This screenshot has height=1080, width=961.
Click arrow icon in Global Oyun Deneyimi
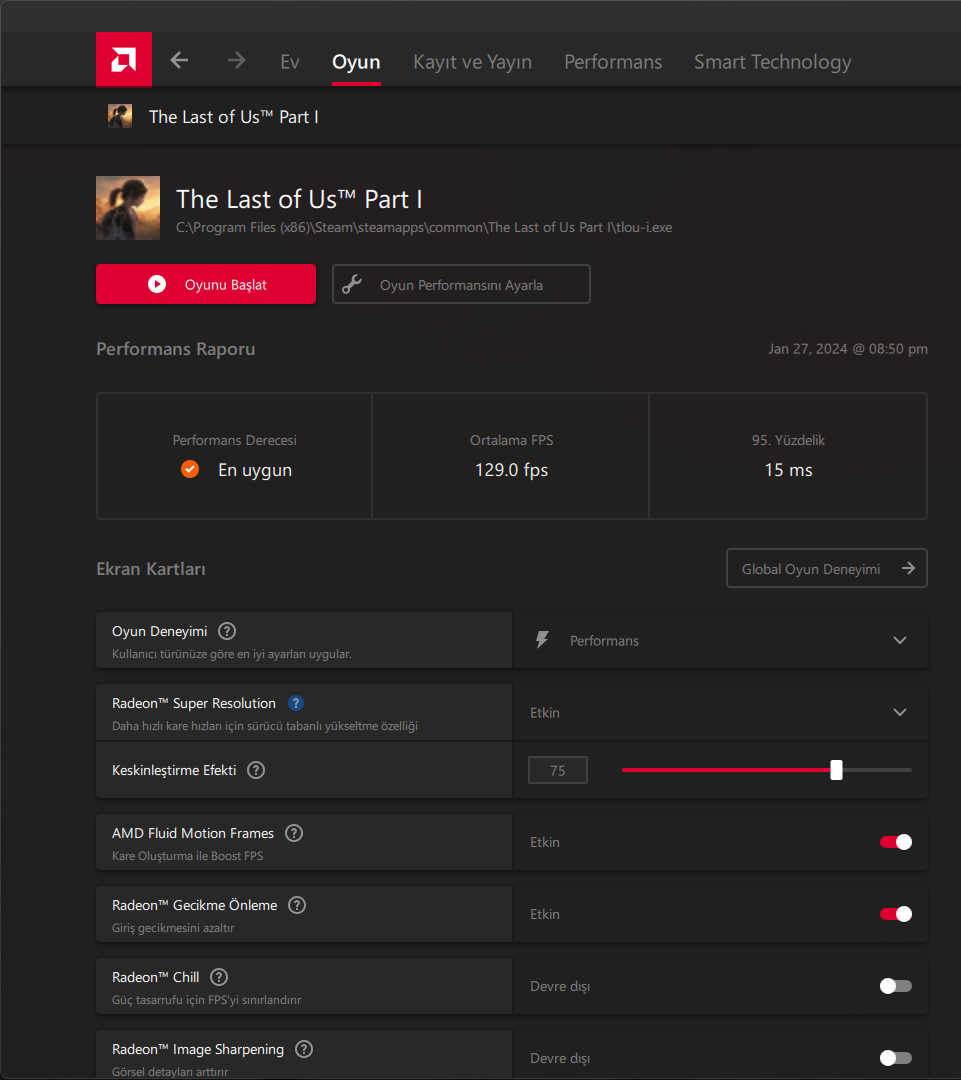point(908,568)
